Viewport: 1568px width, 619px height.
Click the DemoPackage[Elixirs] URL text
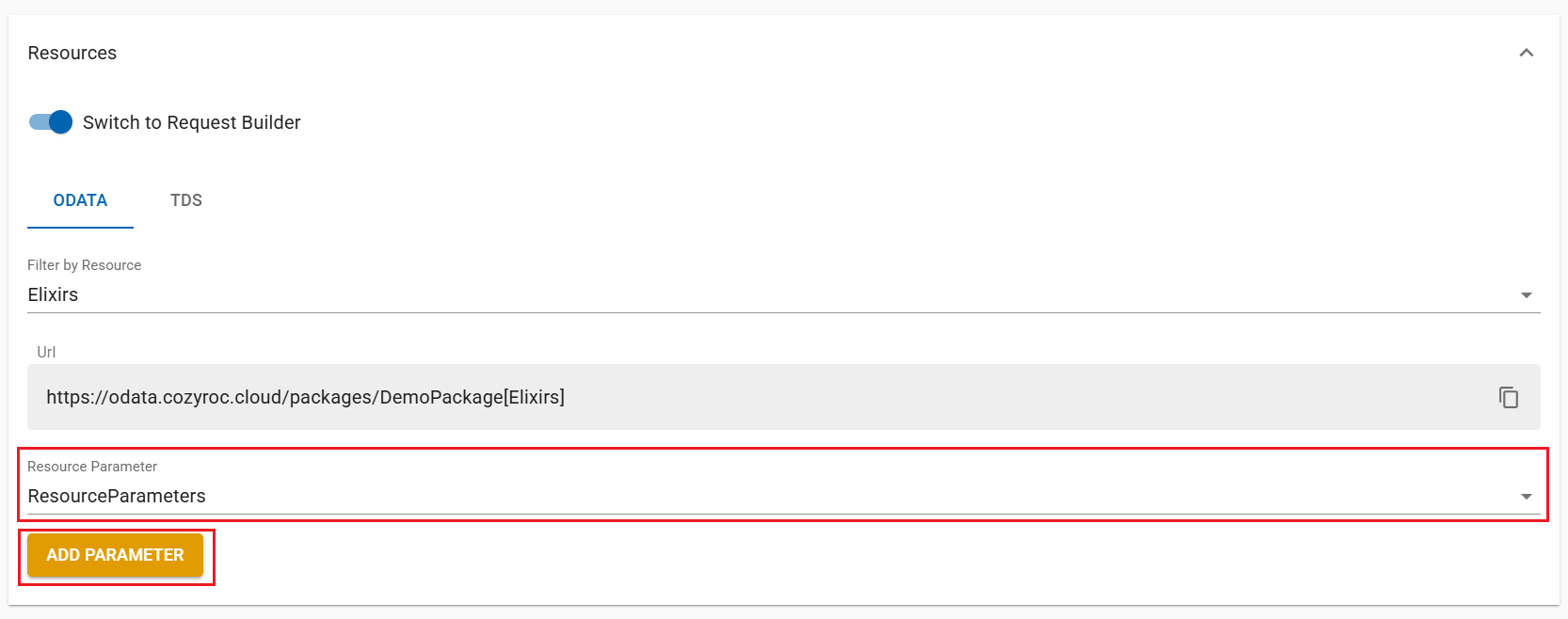[x=305, y=397]
